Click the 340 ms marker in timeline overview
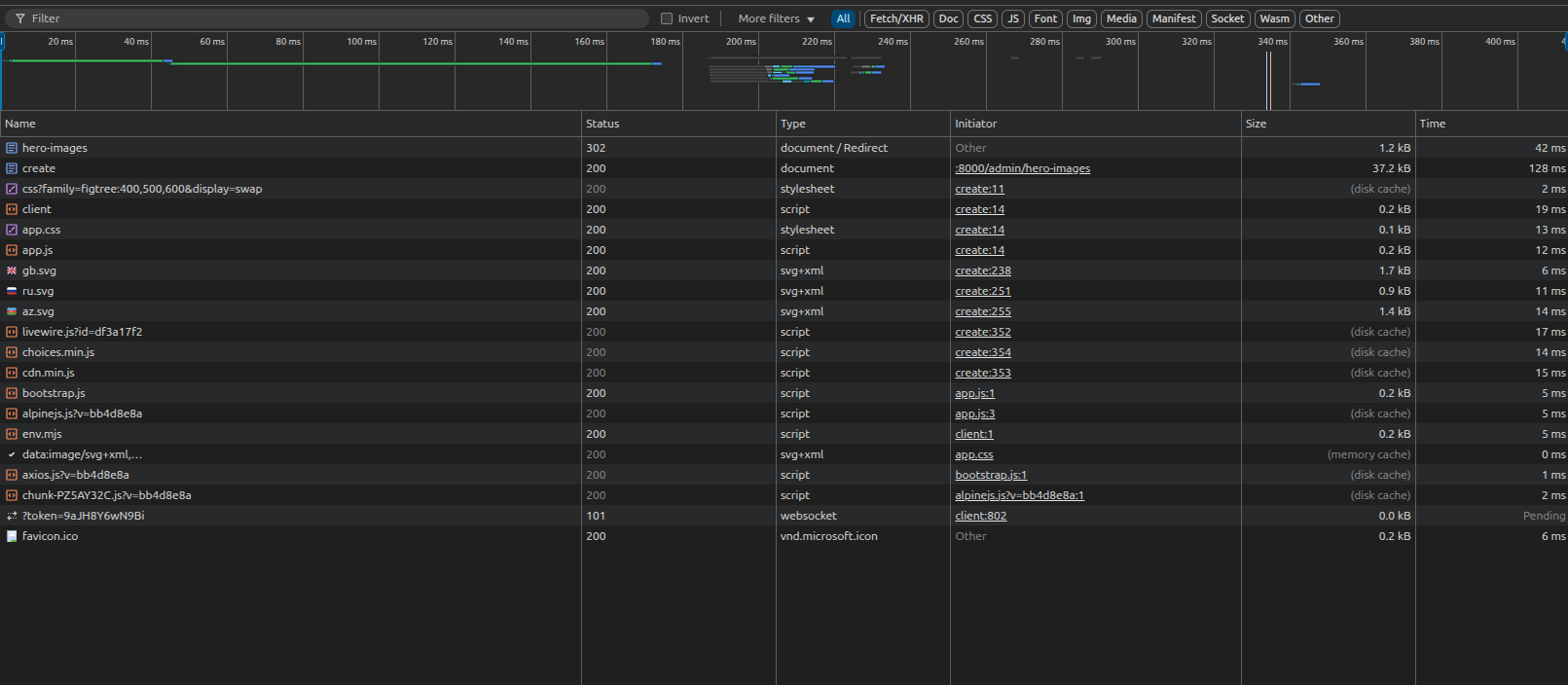 point(1271,42)
